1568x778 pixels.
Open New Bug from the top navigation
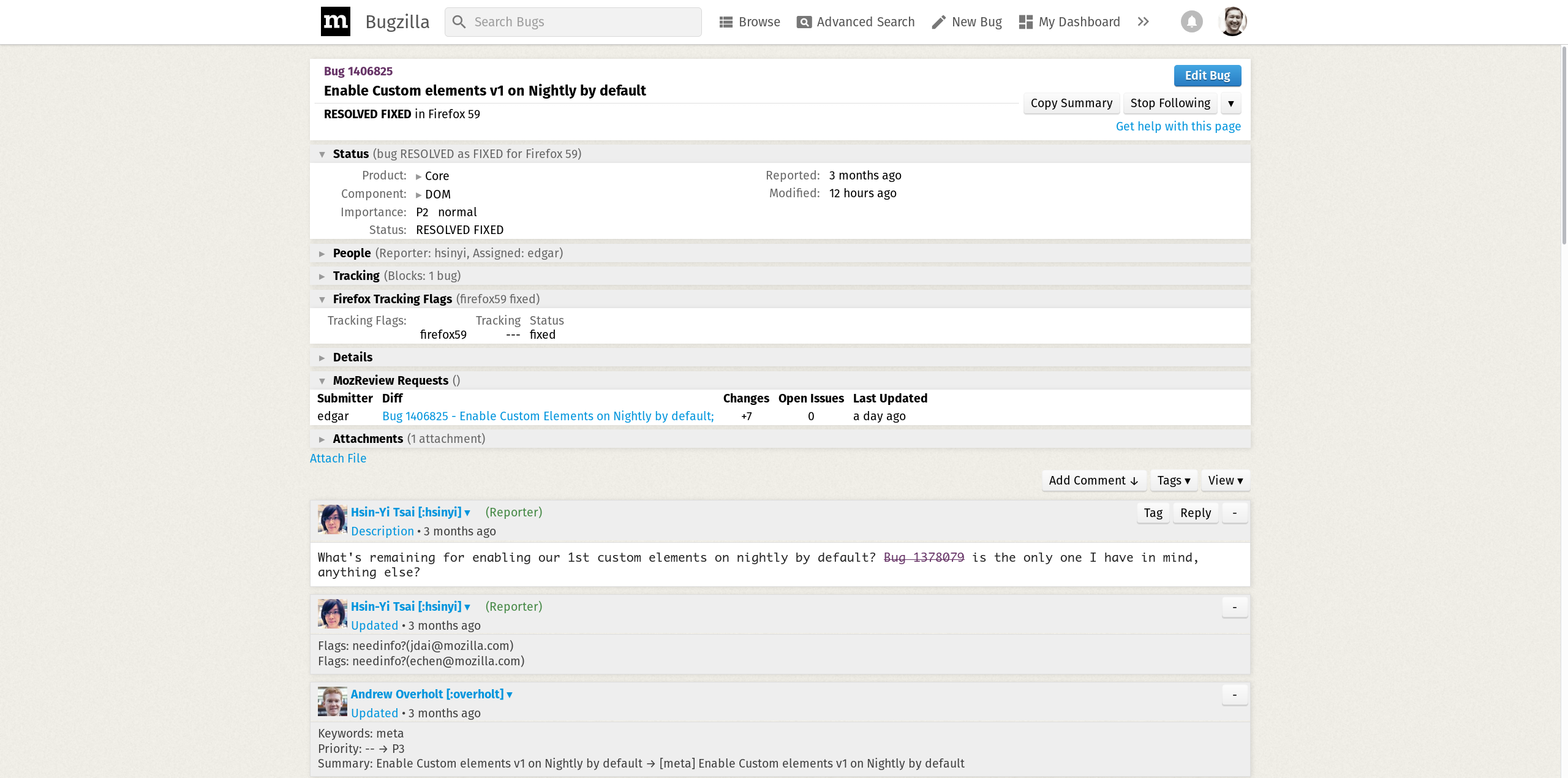tap(967, 22)
